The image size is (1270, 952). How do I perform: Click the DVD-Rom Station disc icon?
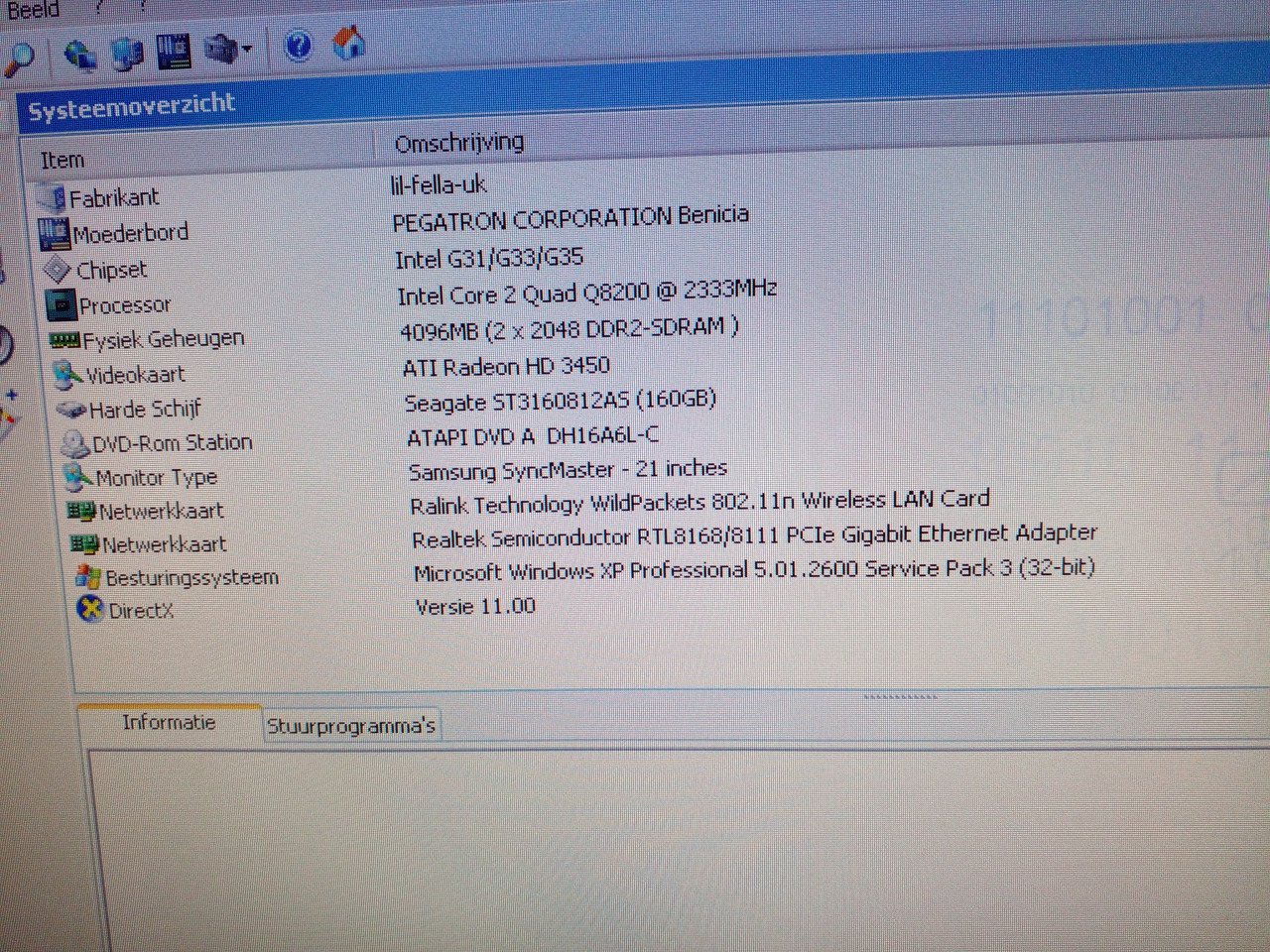pyautogui.click(x=75, y=443)
